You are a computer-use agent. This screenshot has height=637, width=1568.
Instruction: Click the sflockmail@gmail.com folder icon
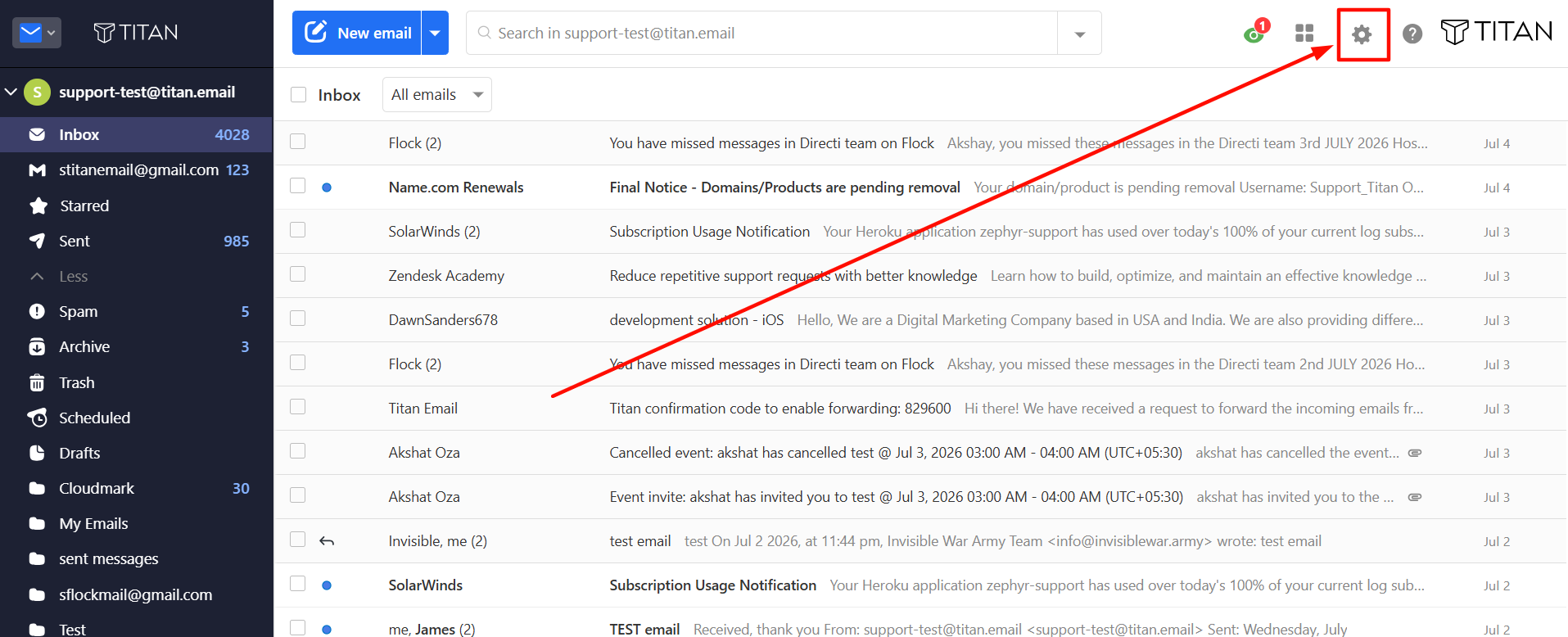38,594
